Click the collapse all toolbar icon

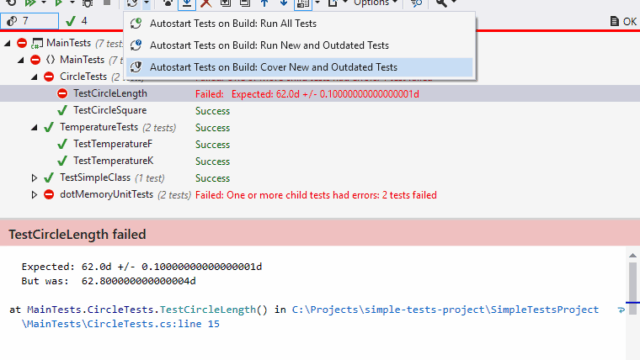point(244,3)
